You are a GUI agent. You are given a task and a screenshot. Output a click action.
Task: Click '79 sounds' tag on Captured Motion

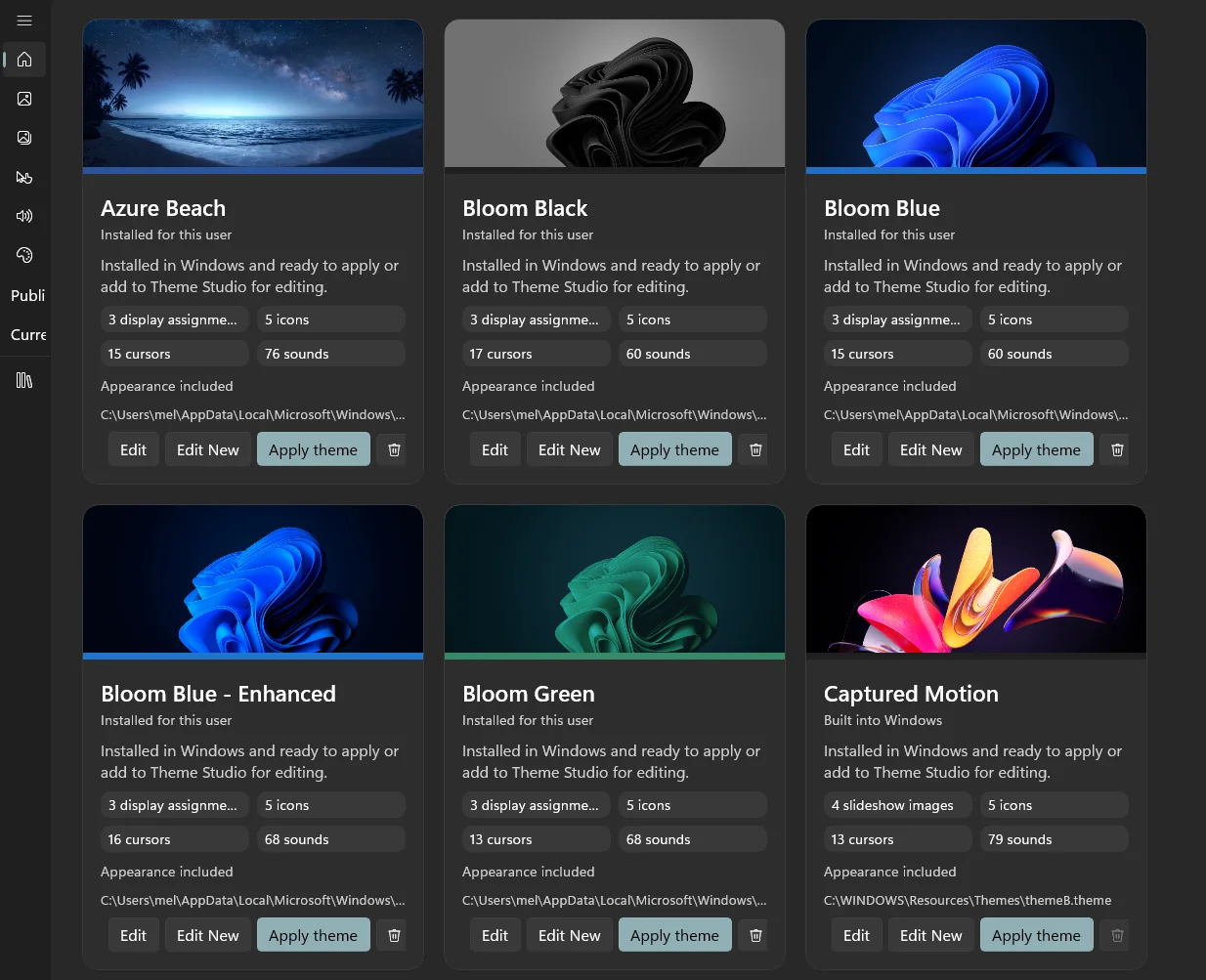coord(1055,839)
